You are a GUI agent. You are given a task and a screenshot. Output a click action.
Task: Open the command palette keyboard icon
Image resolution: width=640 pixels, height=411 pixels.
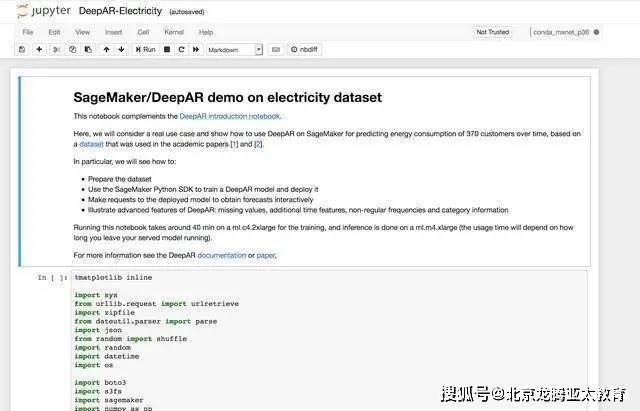coord(276,49)
